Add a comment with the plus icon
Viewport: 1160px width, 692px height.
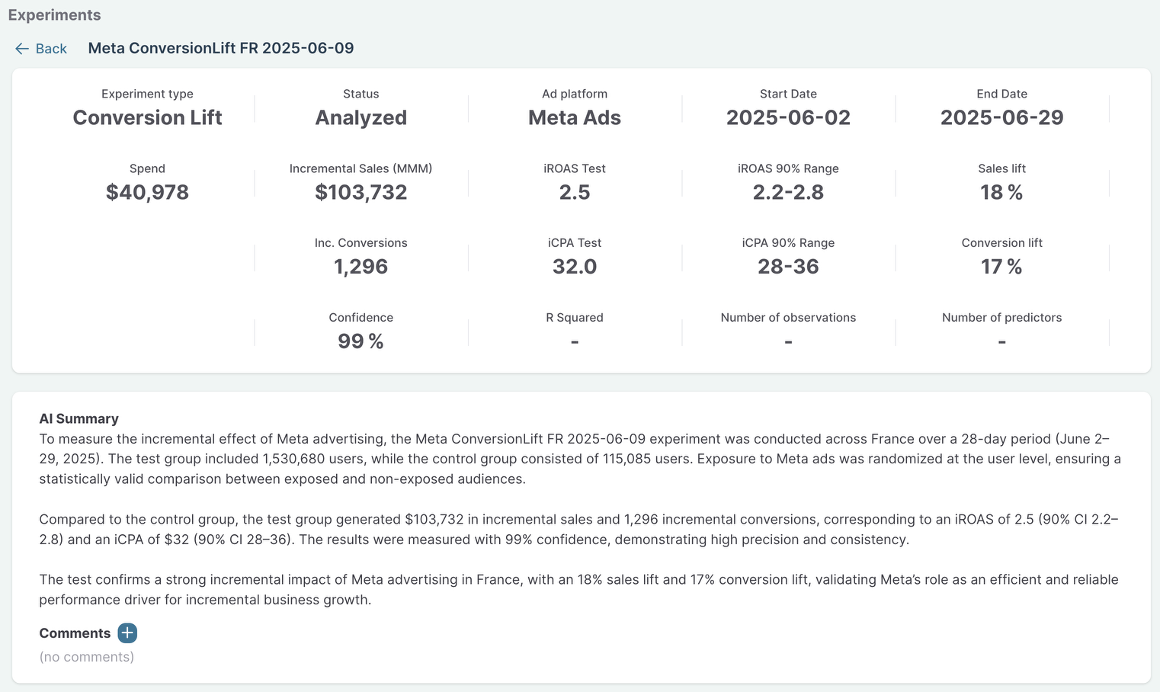pos(127,633)
